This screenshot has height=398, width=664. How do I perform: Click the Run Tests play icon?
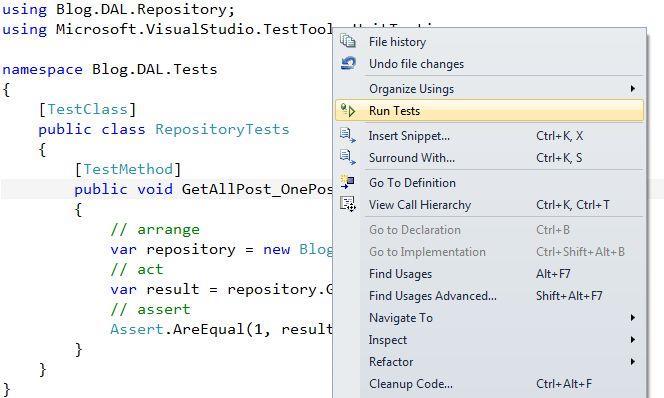tap(348, 111)
